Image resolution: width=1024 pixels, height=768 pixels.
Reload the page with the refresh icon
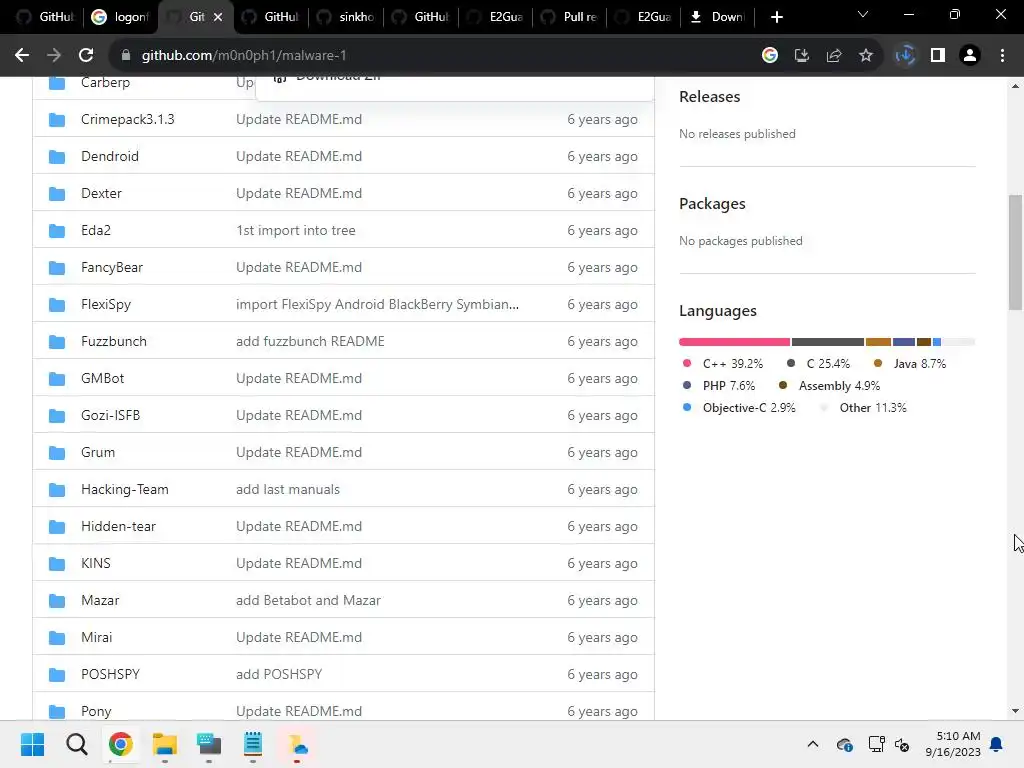tap(86, 56)
